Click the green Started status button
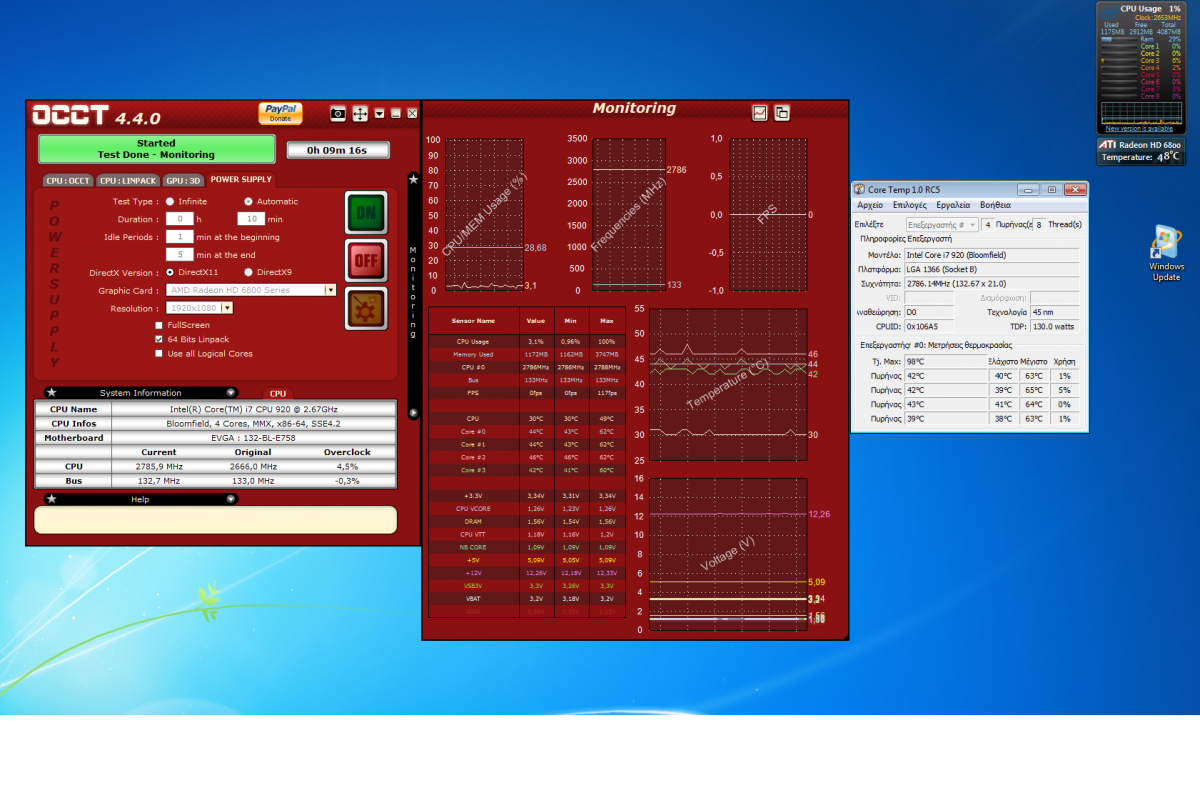 [156, 149]
